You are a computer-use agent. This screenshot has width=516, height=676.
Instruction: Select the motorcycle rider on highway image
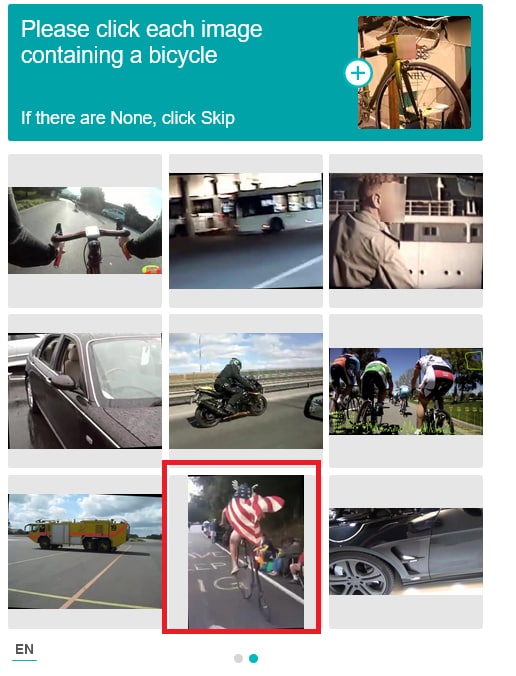[x=246, y=391]
